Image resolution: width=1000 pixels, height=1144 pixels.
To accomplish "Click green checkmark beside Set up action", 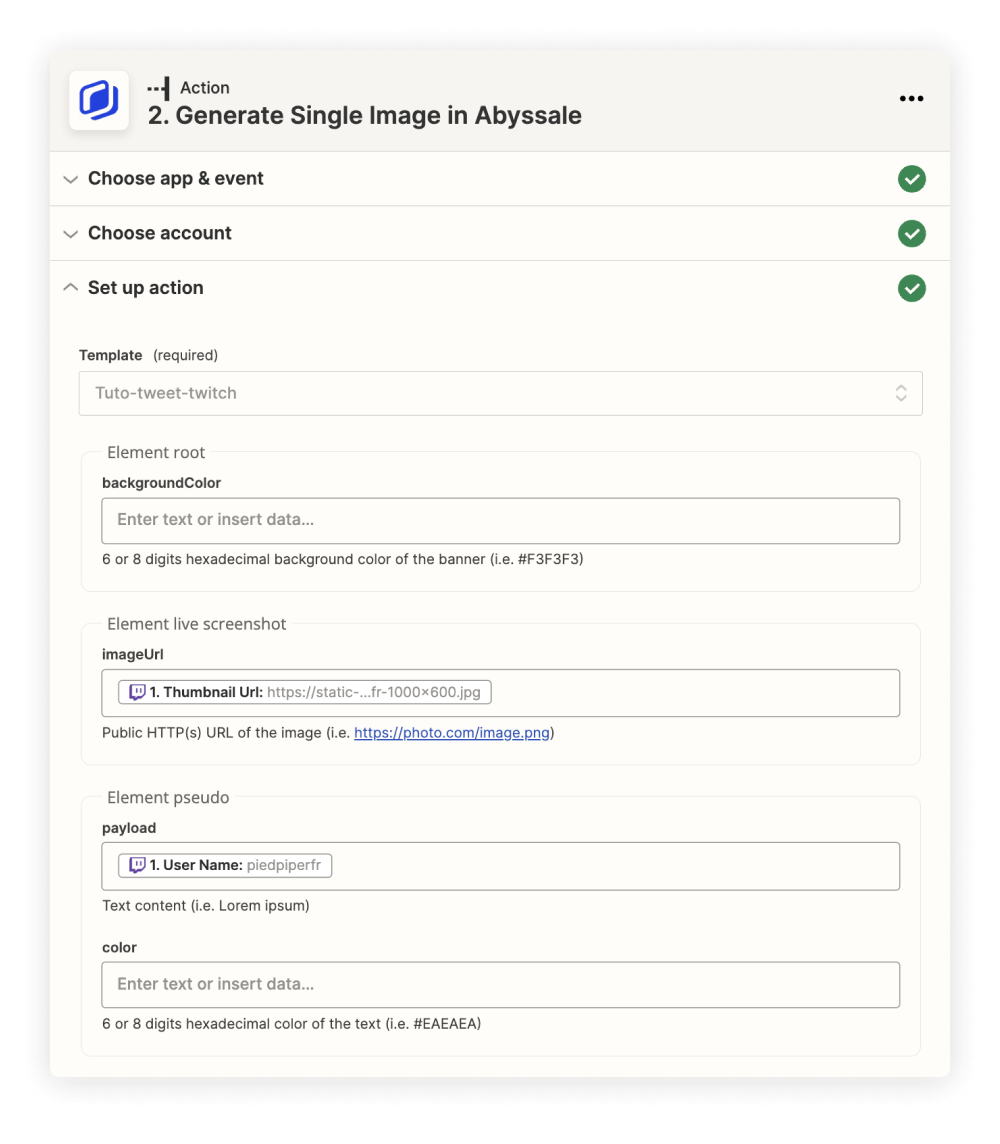I will coord(912,288).
